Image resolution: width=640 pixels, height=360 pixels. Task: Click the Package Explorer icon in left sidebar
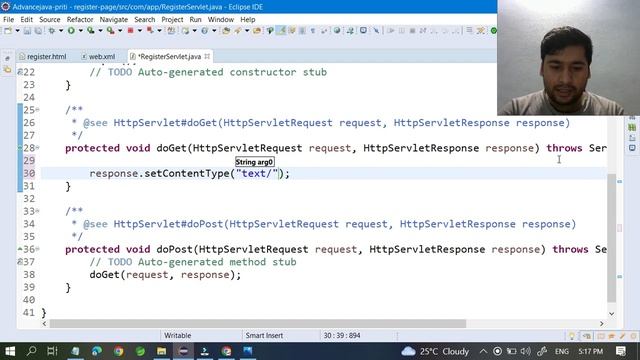pos(7,70)
